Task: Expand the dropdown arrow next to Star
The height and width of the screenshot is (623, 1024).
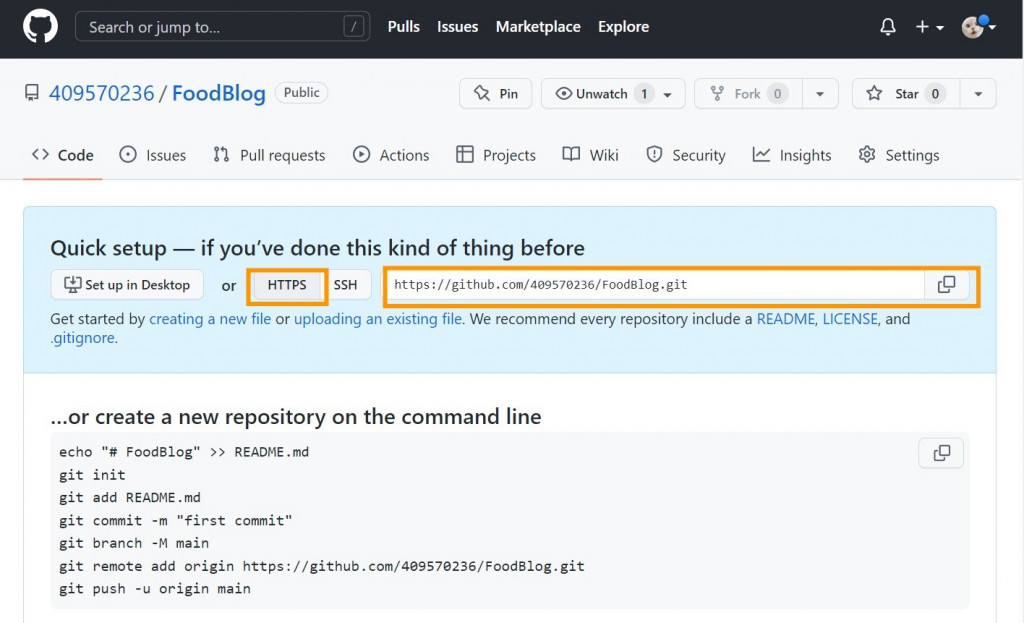Action: pyautogui.click(x=978, y=93)
